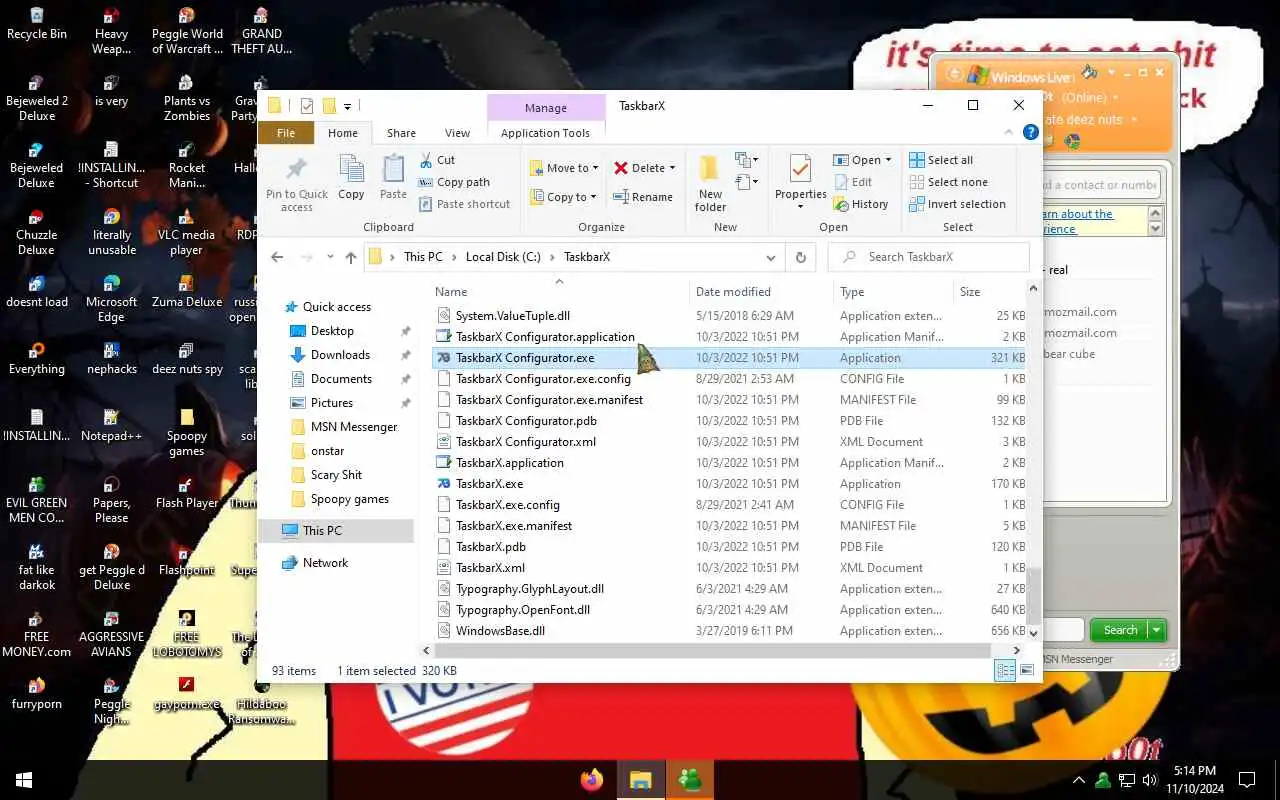Switch to large thumbnails view toggle
Screen dimensions: 1280x800
click(x=1027, y=671)
